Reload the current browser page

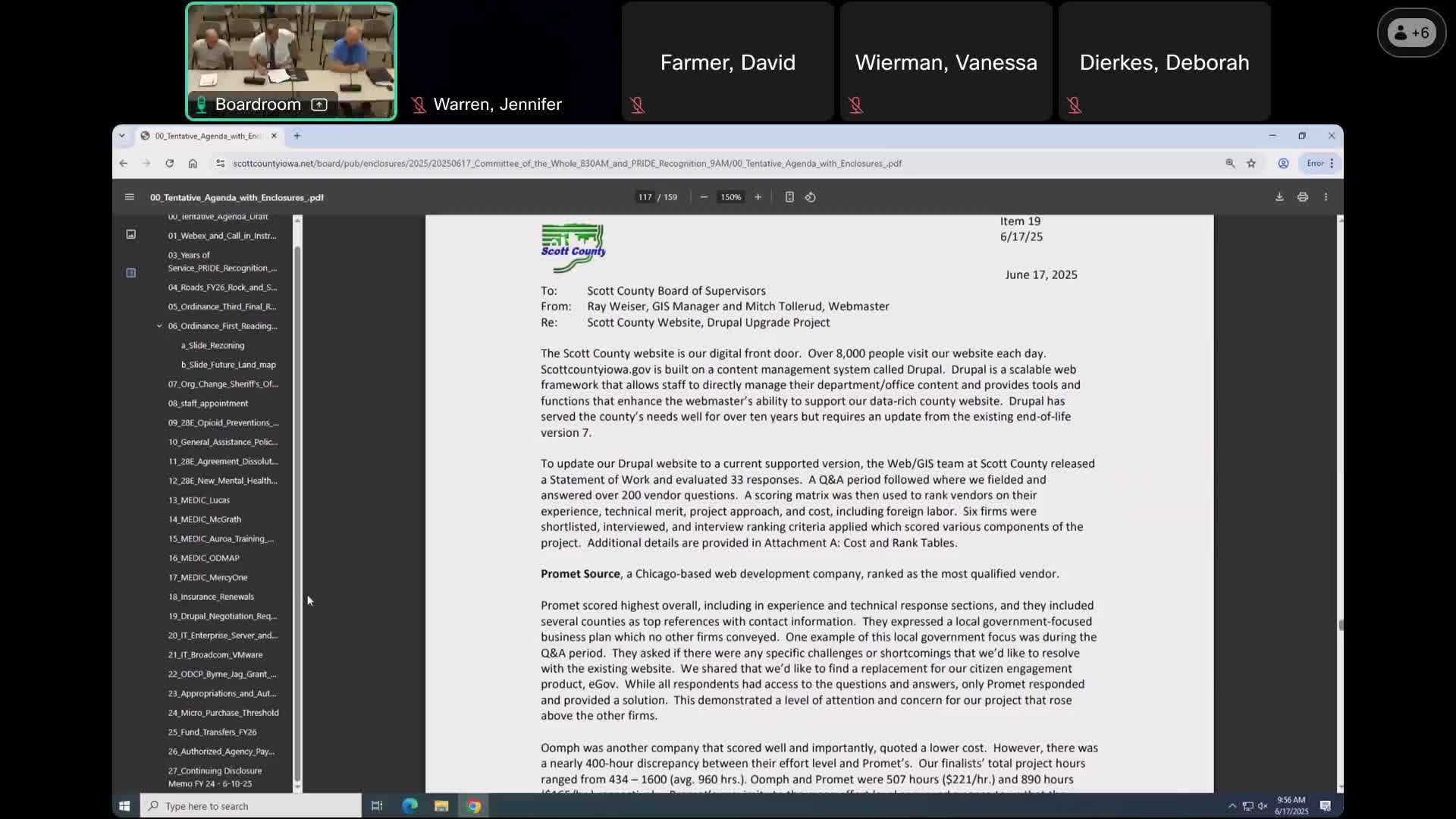(x=169, y=163)
